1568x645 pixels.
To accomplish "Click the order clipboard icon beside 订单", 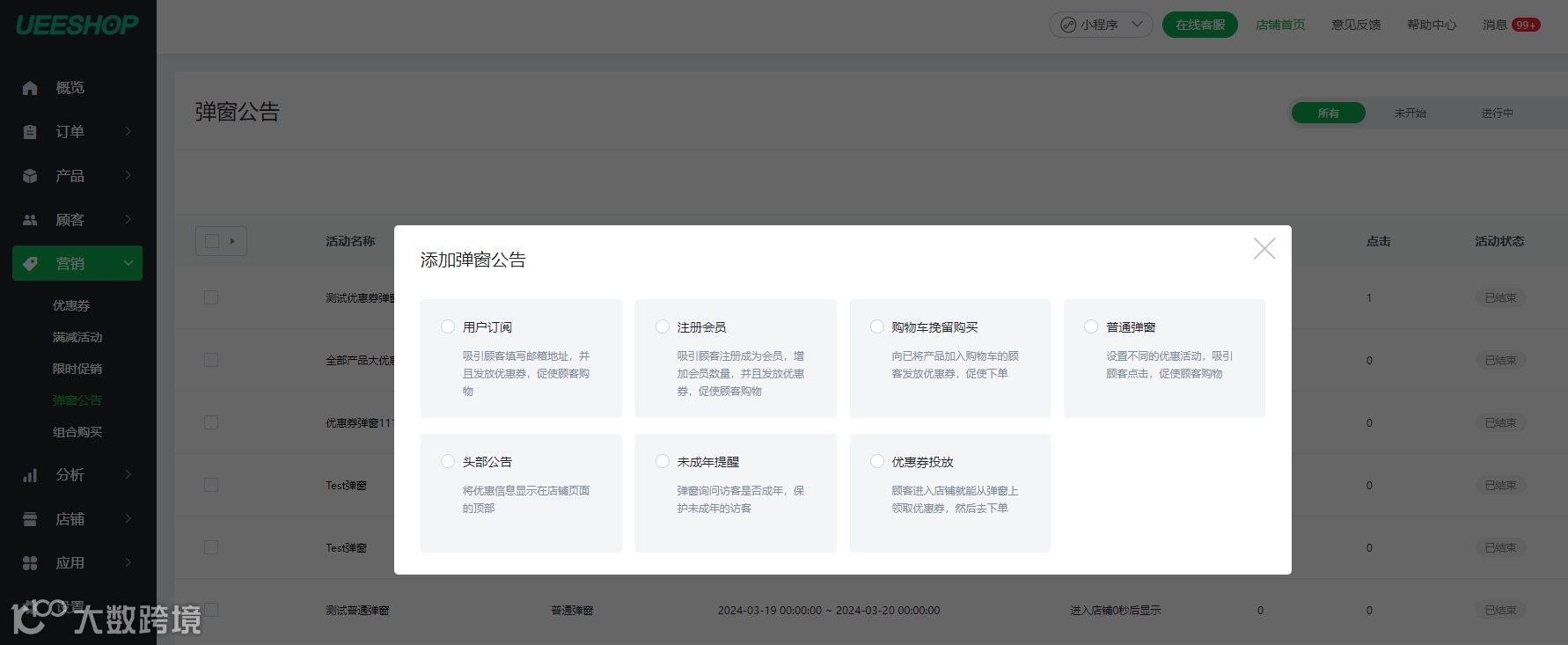I will [30, 132].
